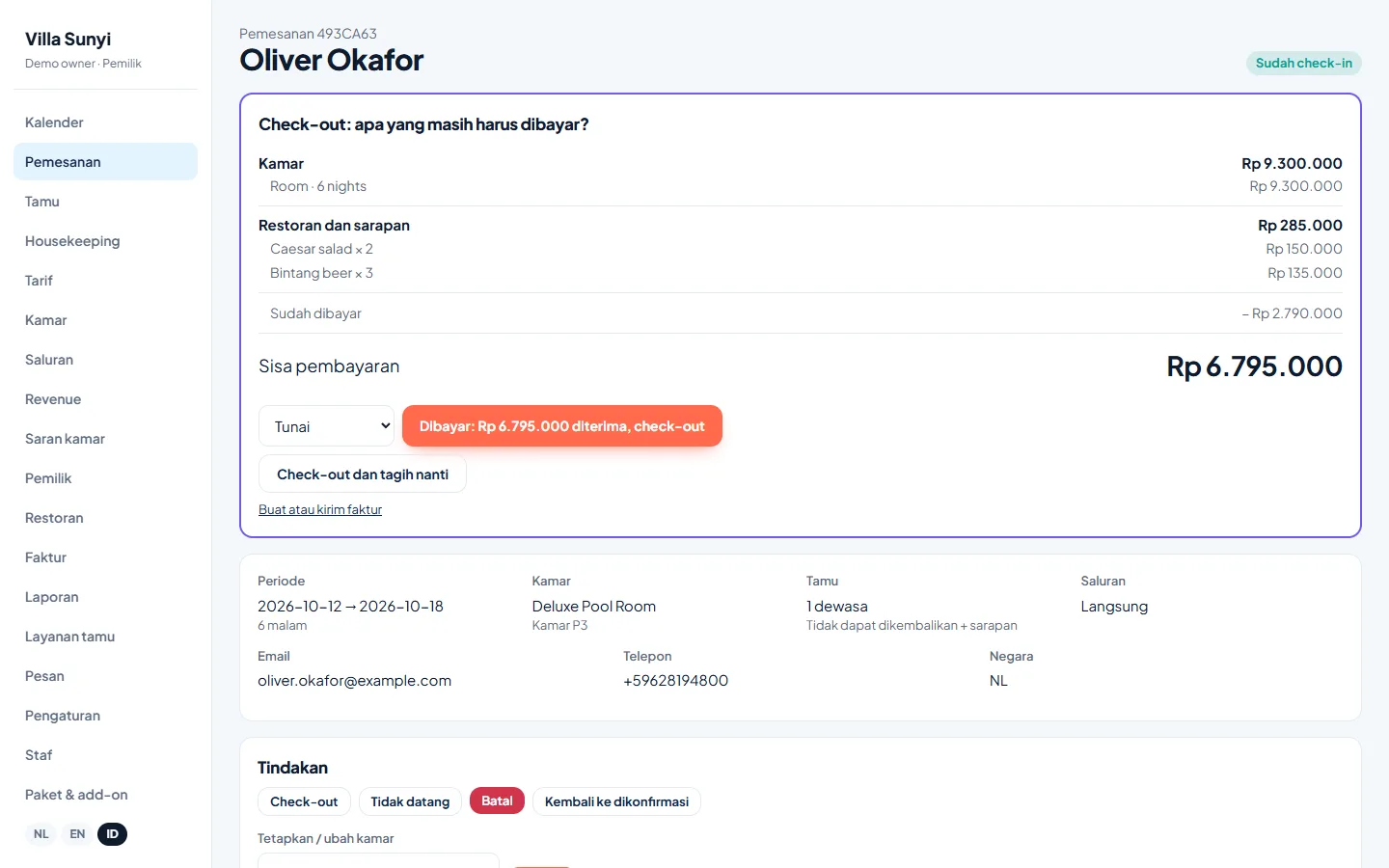Click the Sudah dibayar amount row

coord(801,313)
